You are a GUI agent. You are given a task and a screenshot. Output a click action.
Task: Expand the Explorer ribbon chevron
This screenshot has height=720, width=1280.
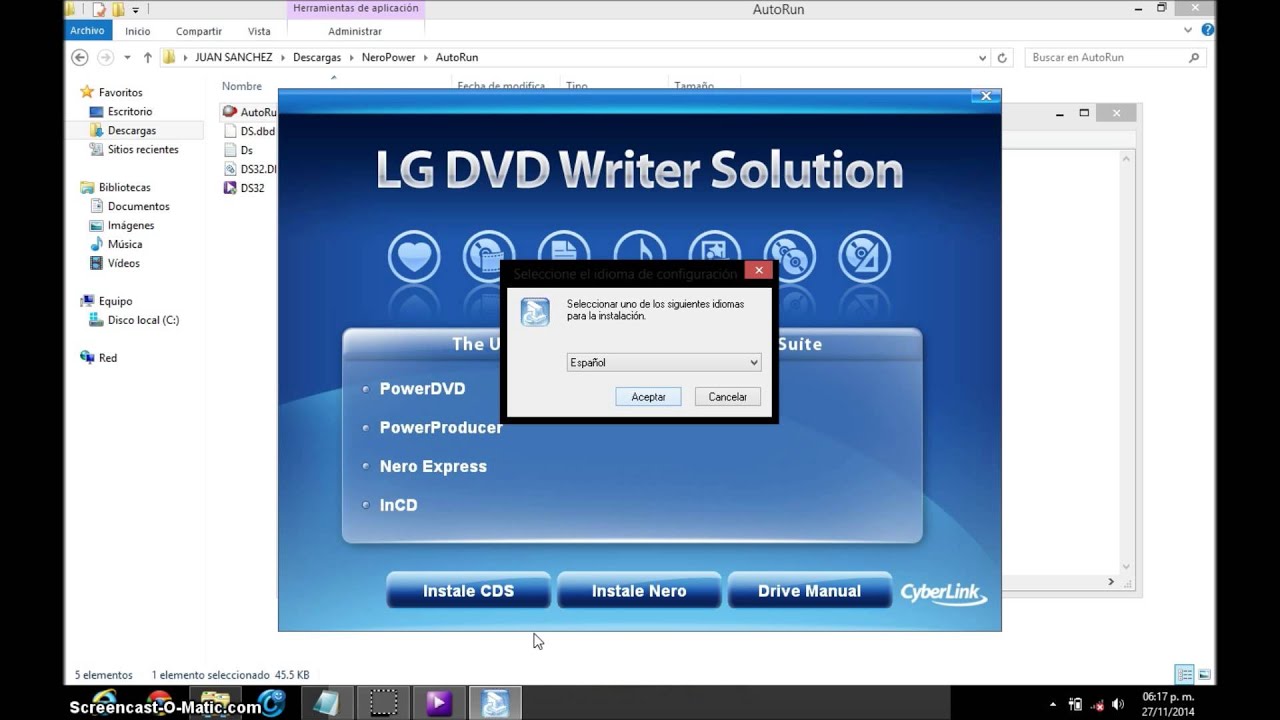point(1189,31)
